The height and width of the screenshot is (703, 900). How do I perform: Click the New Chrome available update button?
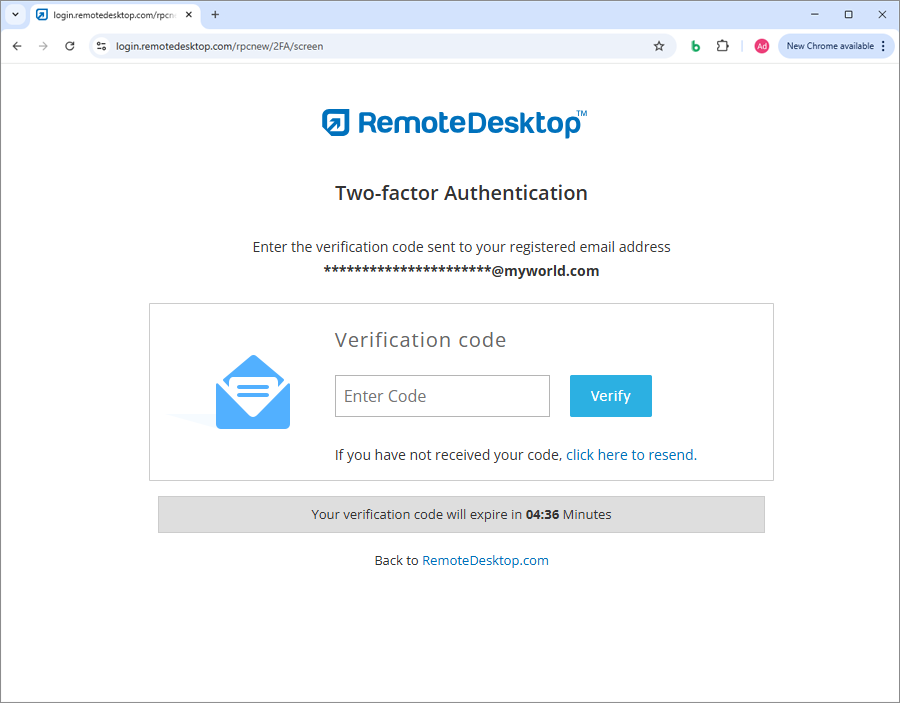pos(829,46)
